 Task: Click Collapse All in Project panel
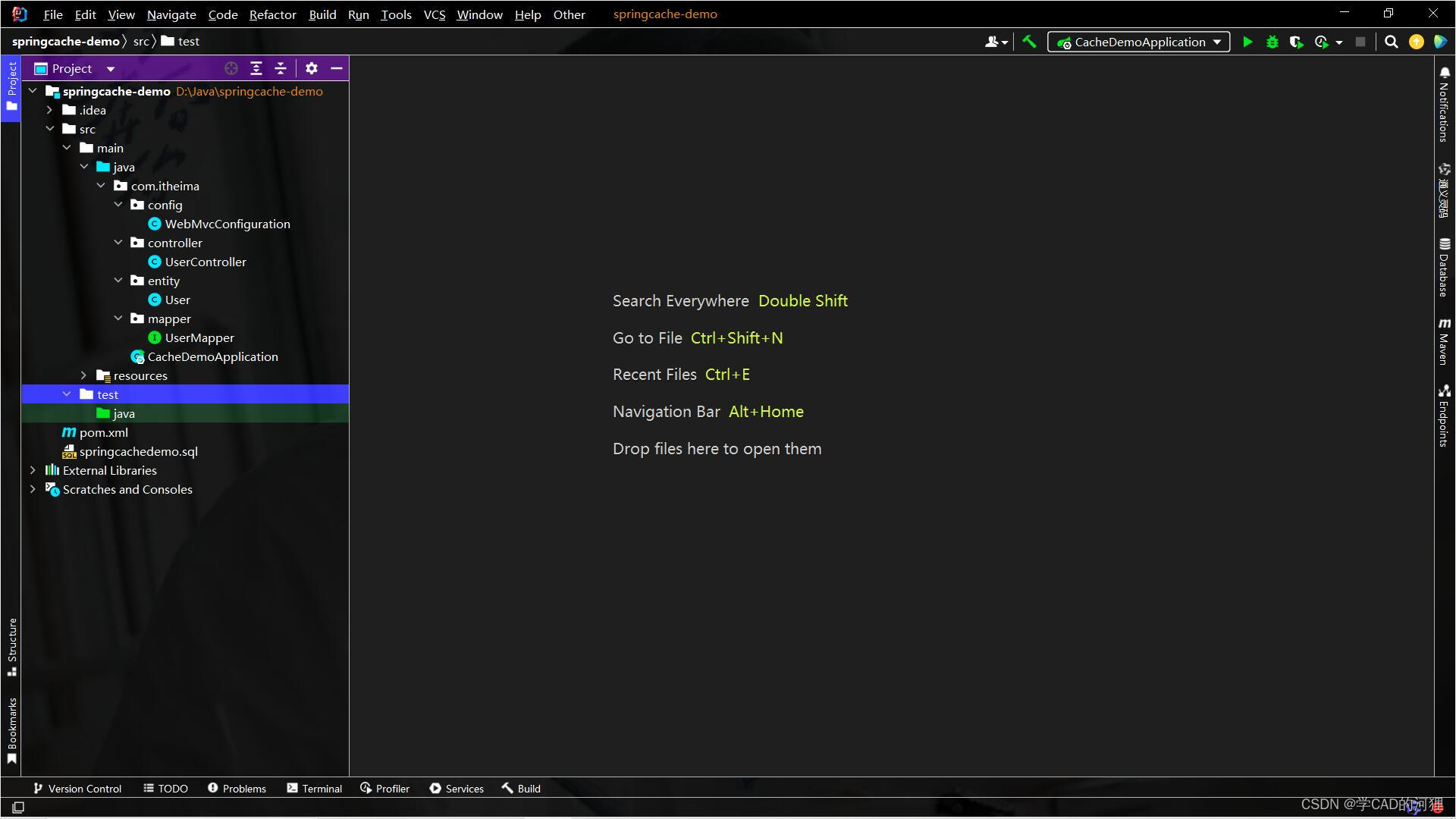tap(281, 68)
